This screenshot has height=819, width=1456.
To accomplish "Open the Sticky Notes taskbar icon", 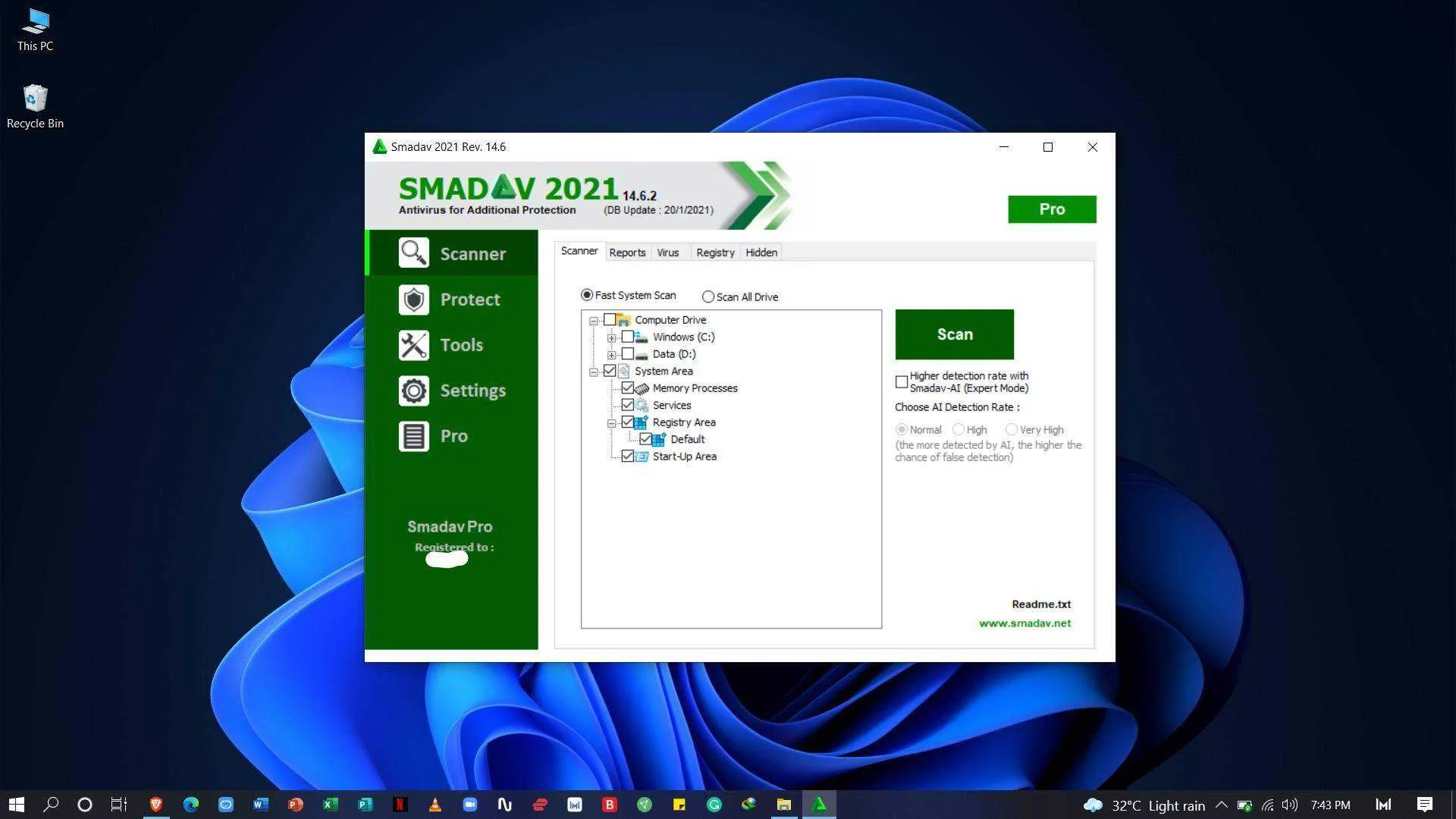I will [x=679, y=805].
